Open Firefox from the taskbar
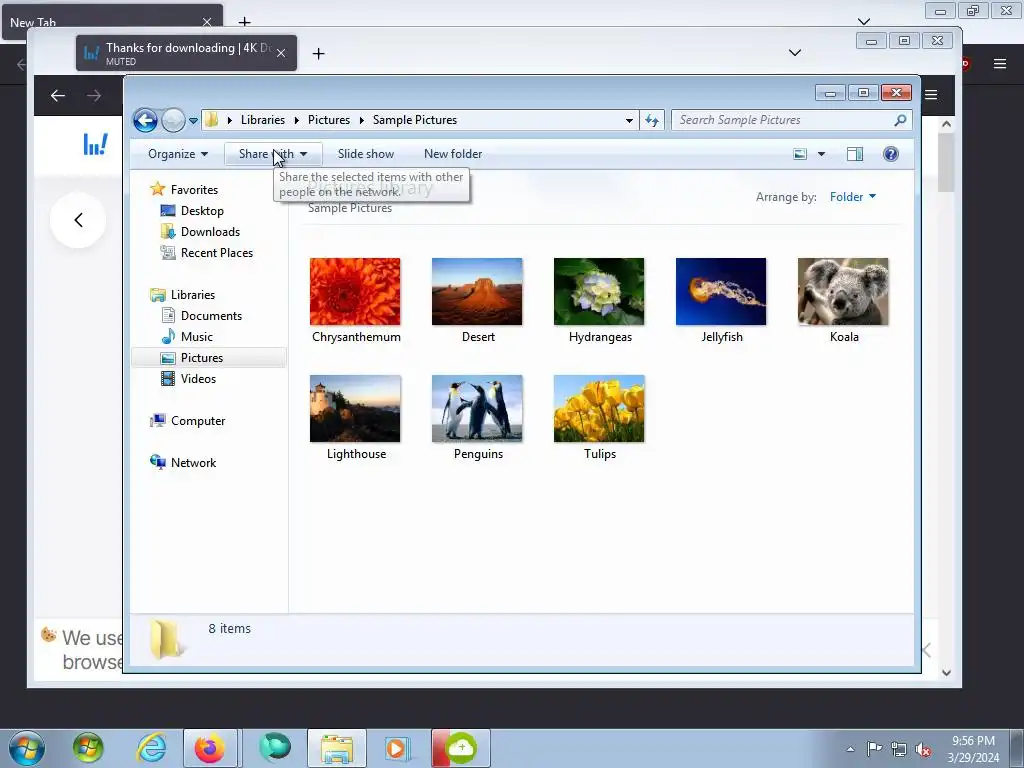 point(210,748)
